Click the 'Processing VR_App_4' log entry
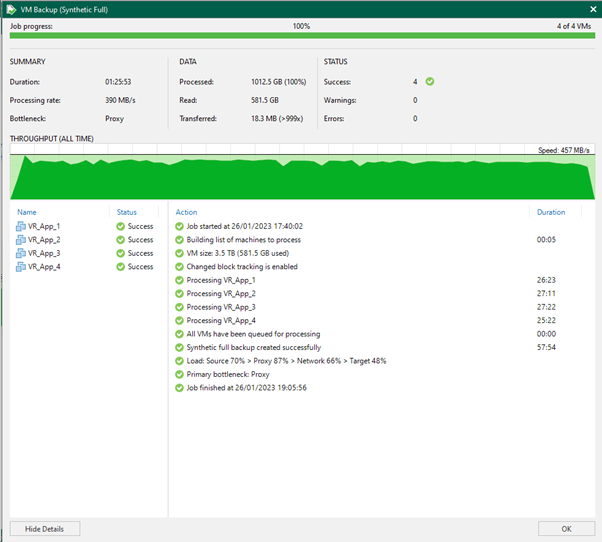 221,321
